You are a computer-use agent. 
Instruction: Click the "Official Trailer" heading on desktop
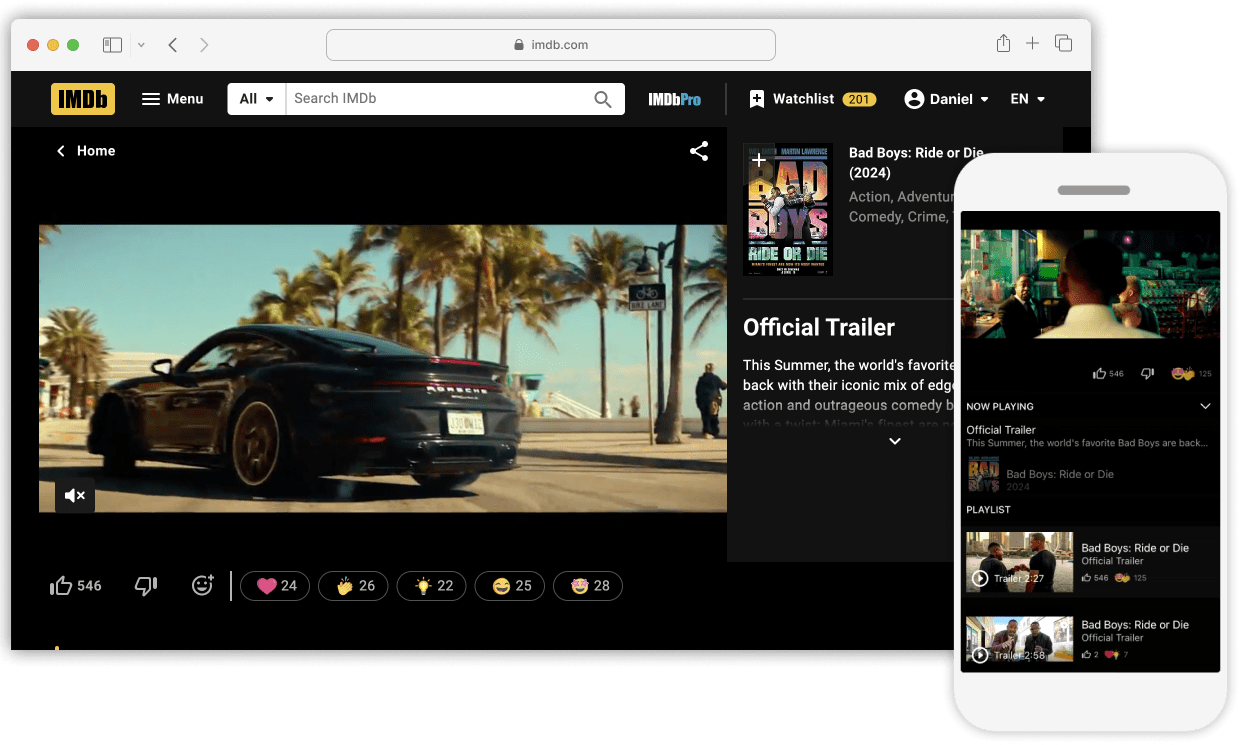(x=819, y=328)
